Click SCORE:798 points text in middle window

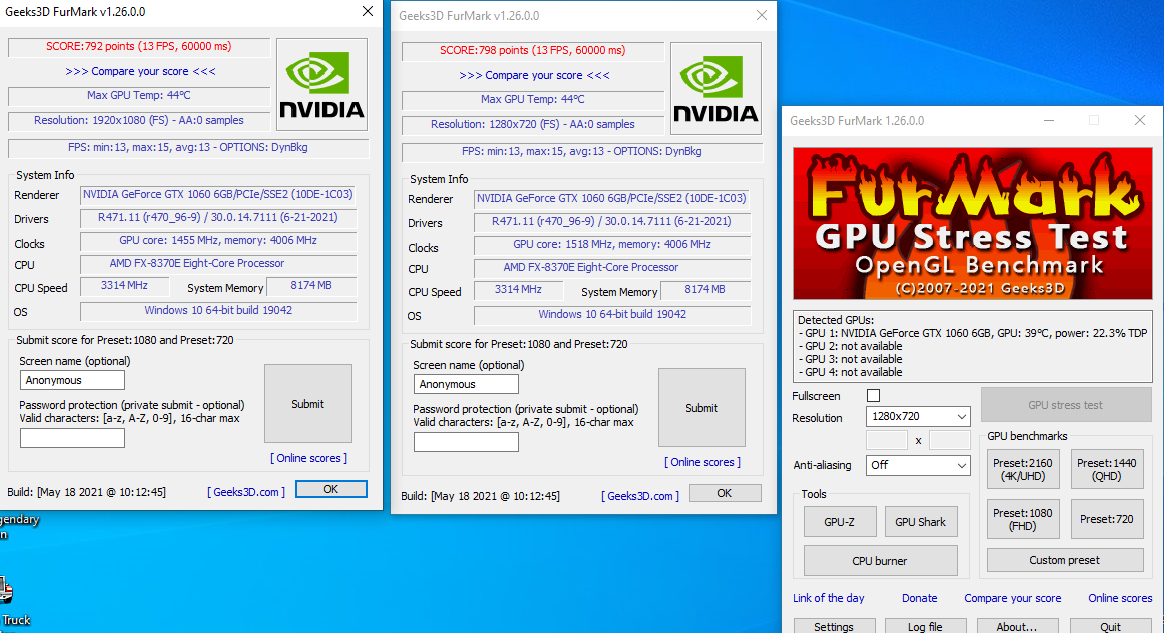532,50
